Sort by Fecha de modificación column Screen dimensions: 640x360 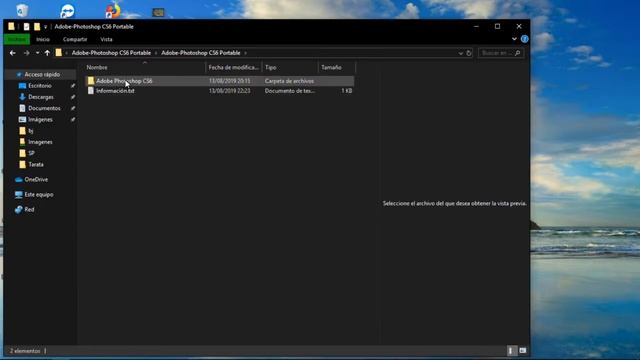point(234,67)
